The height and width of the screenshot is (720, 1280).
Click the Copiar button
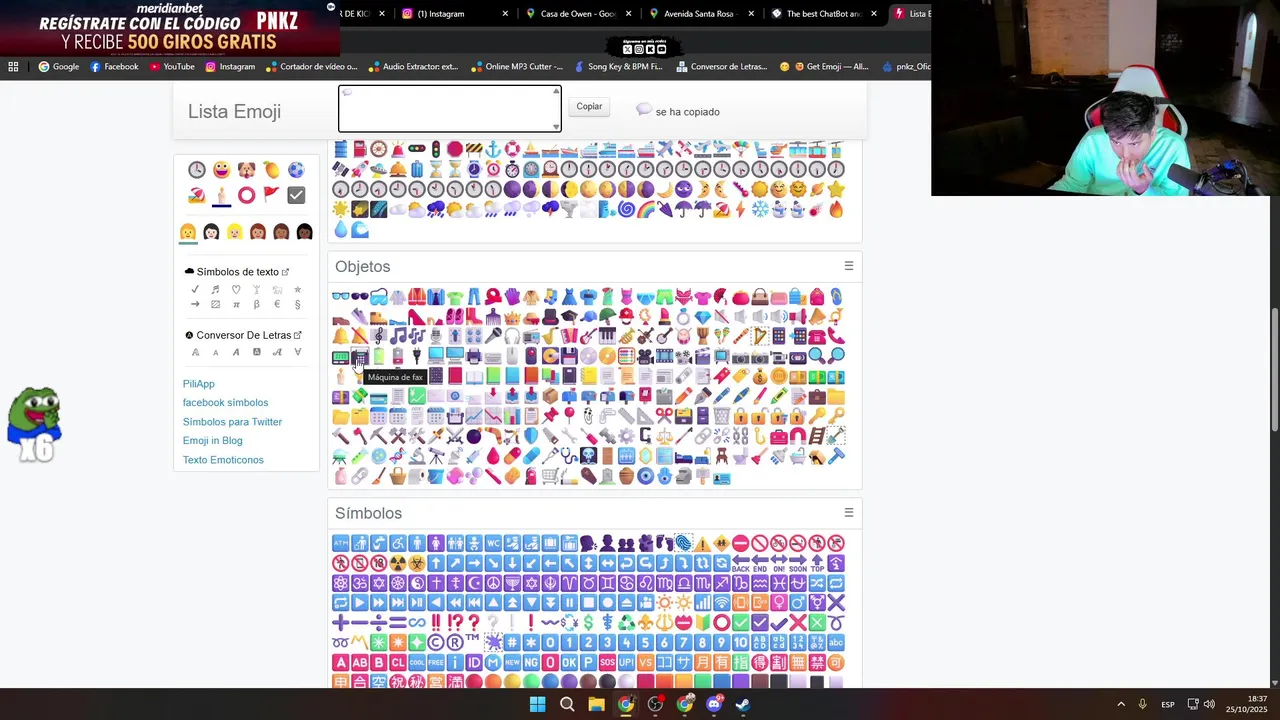(589, 106)
